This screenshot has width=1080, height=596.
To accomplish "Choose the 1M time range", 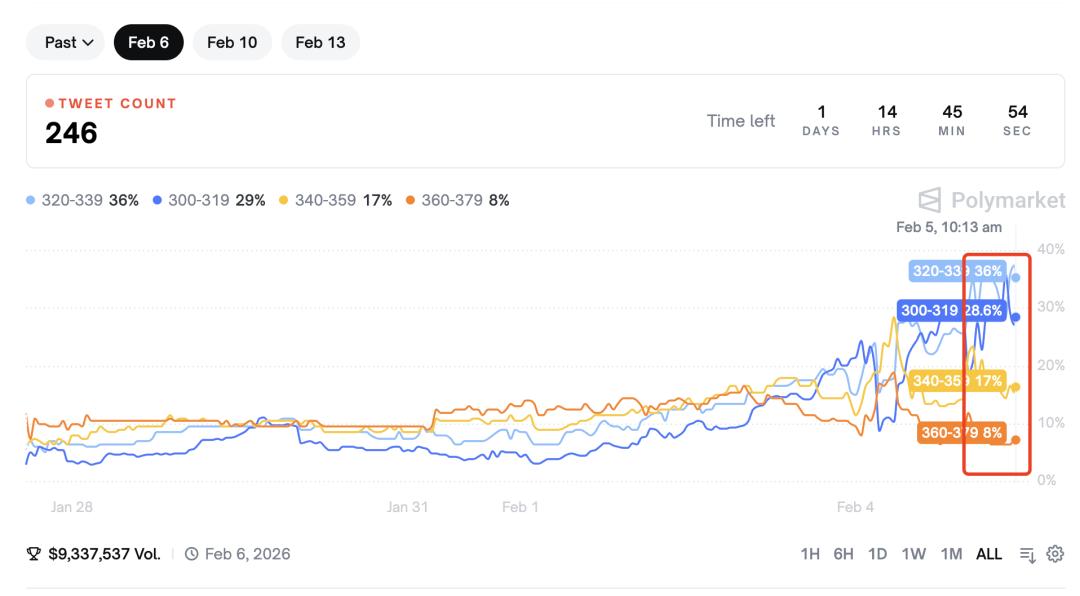I will pos(951,554).
